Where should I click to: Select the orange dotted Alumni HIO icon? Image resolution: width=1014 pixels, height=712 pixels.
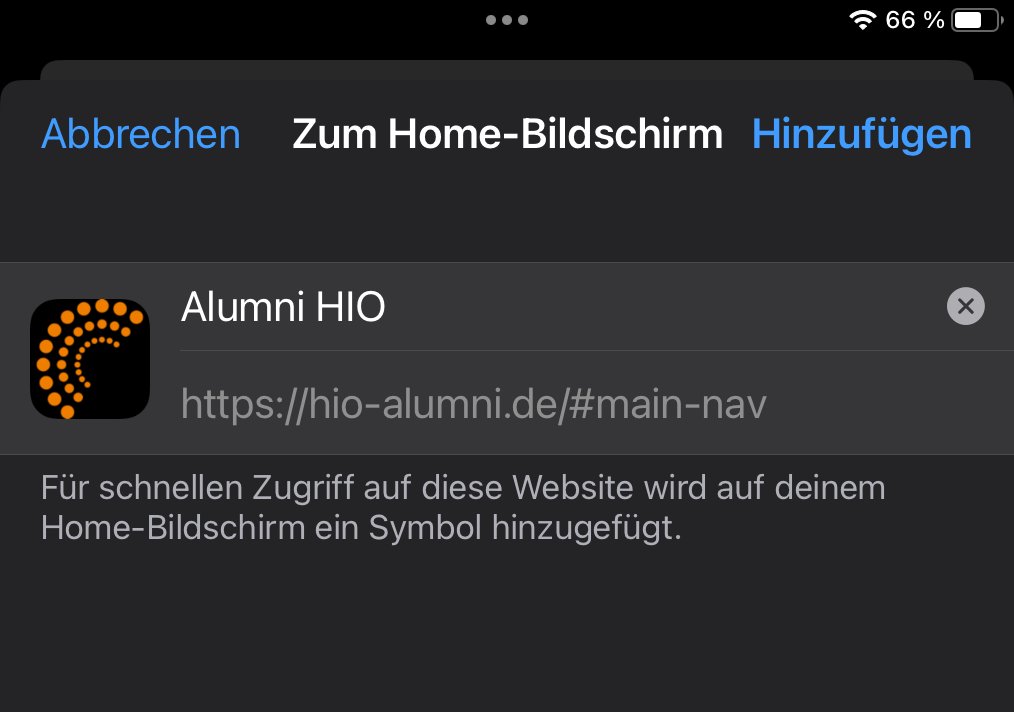click(x=90, y=358)
